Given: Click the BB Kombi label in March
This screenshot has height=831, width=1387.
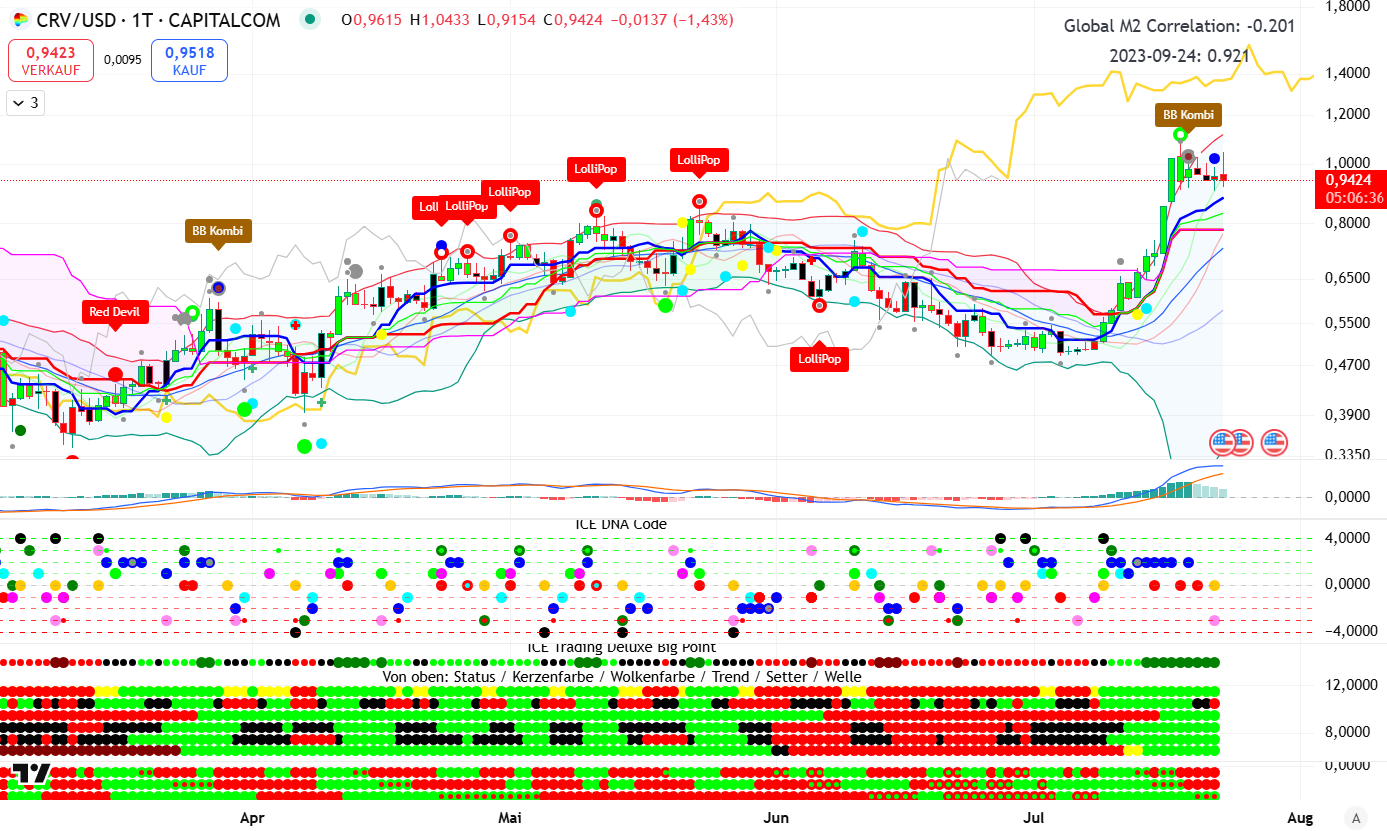Looking at the screenshot, I should 218,231.
